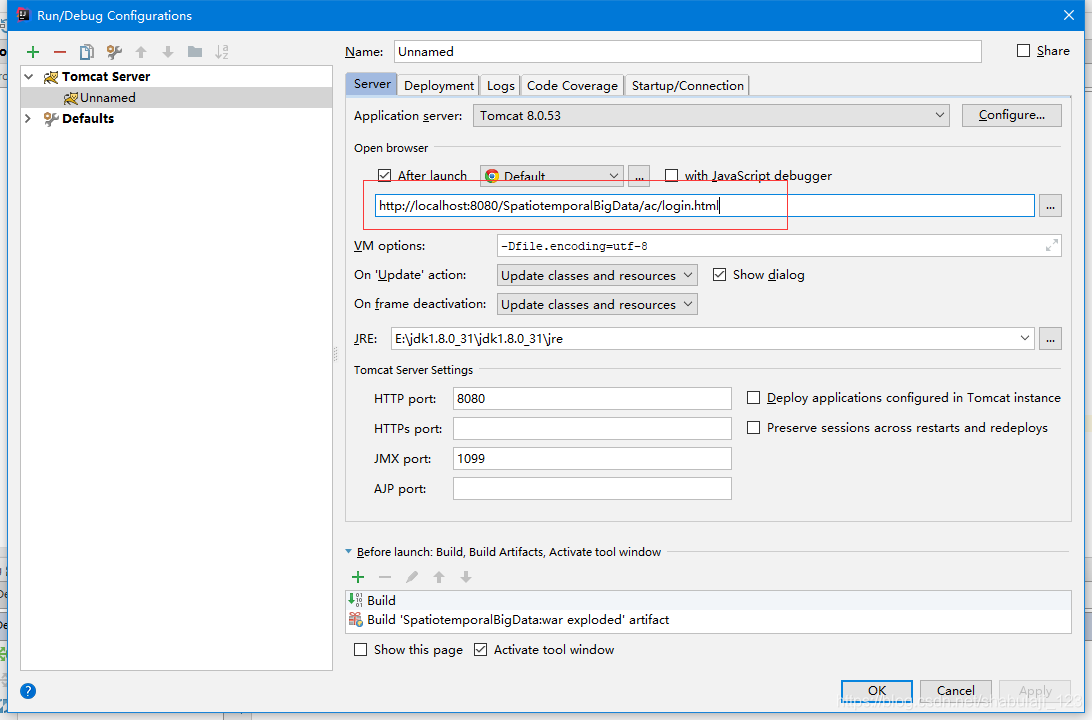The image size is (1092, 720).
Task: Open Application server dropdown
Action: click(x=711, y=116)
